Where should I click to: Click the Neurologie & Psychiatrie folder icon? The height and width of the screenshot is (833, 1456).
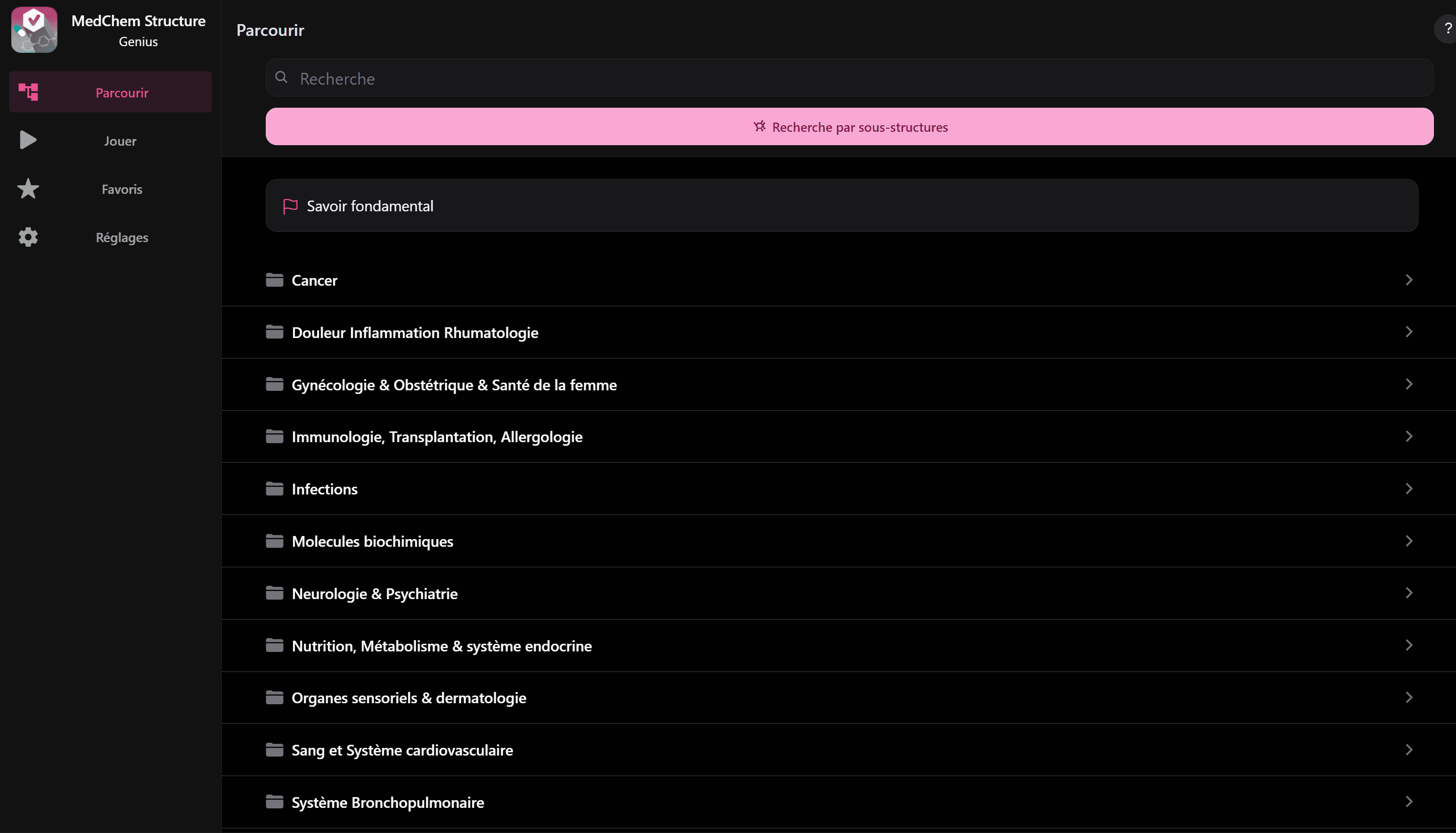[x=274, y=593]
